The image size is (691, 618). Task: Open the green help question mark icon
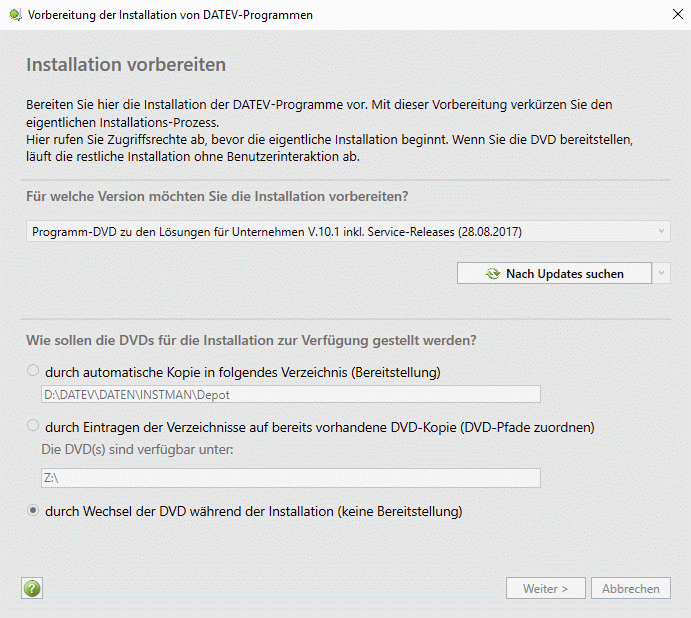[32, 588]
